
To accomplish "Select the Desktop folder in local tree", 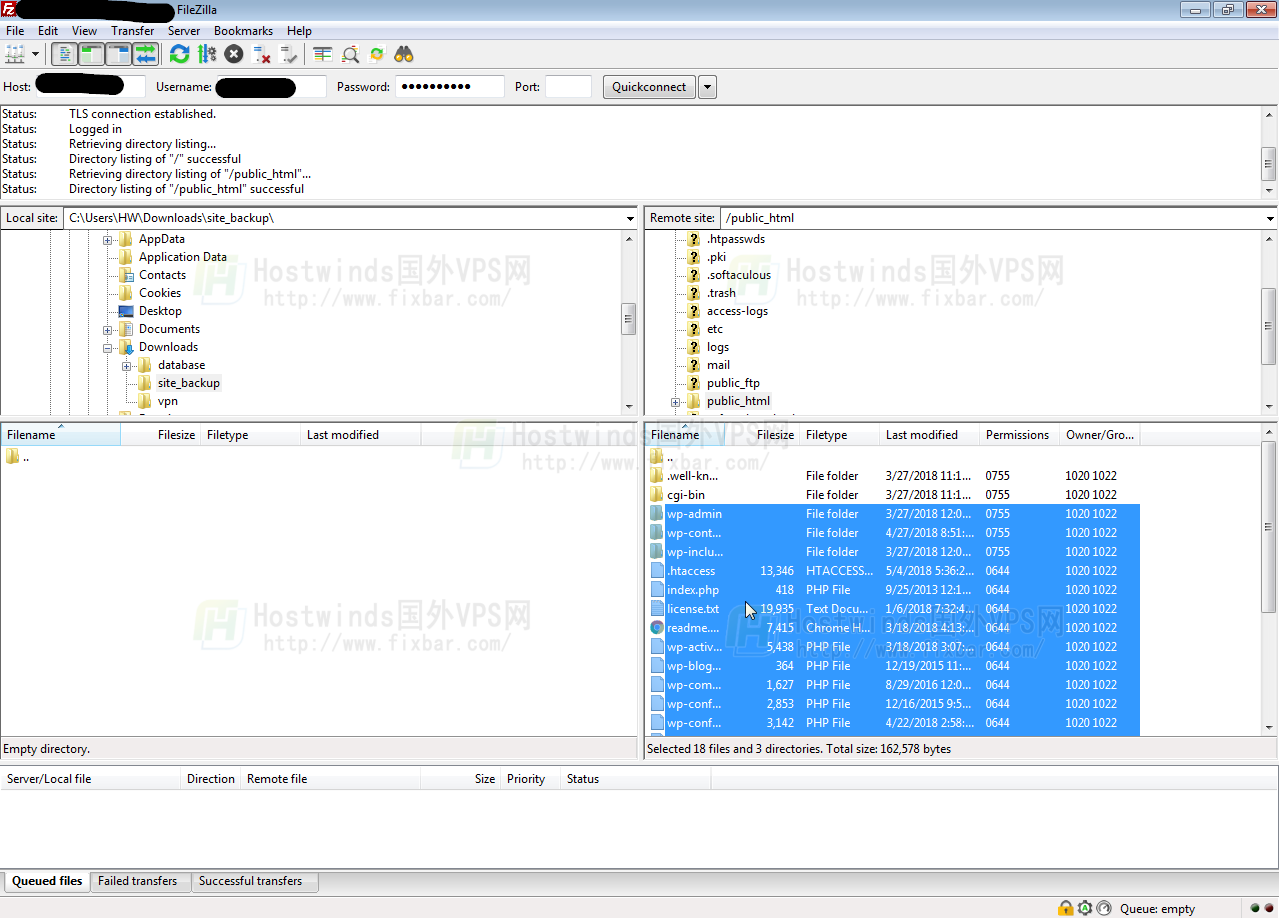I will [x=160, y=311].
